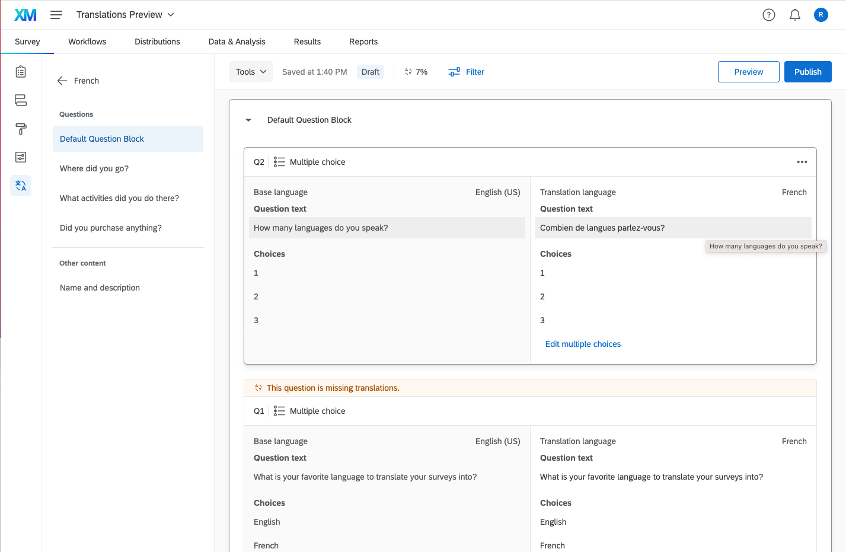Open the Translations Preview project dropdown
This screenshot has height=552, width=846.
[x=125, y=15]
